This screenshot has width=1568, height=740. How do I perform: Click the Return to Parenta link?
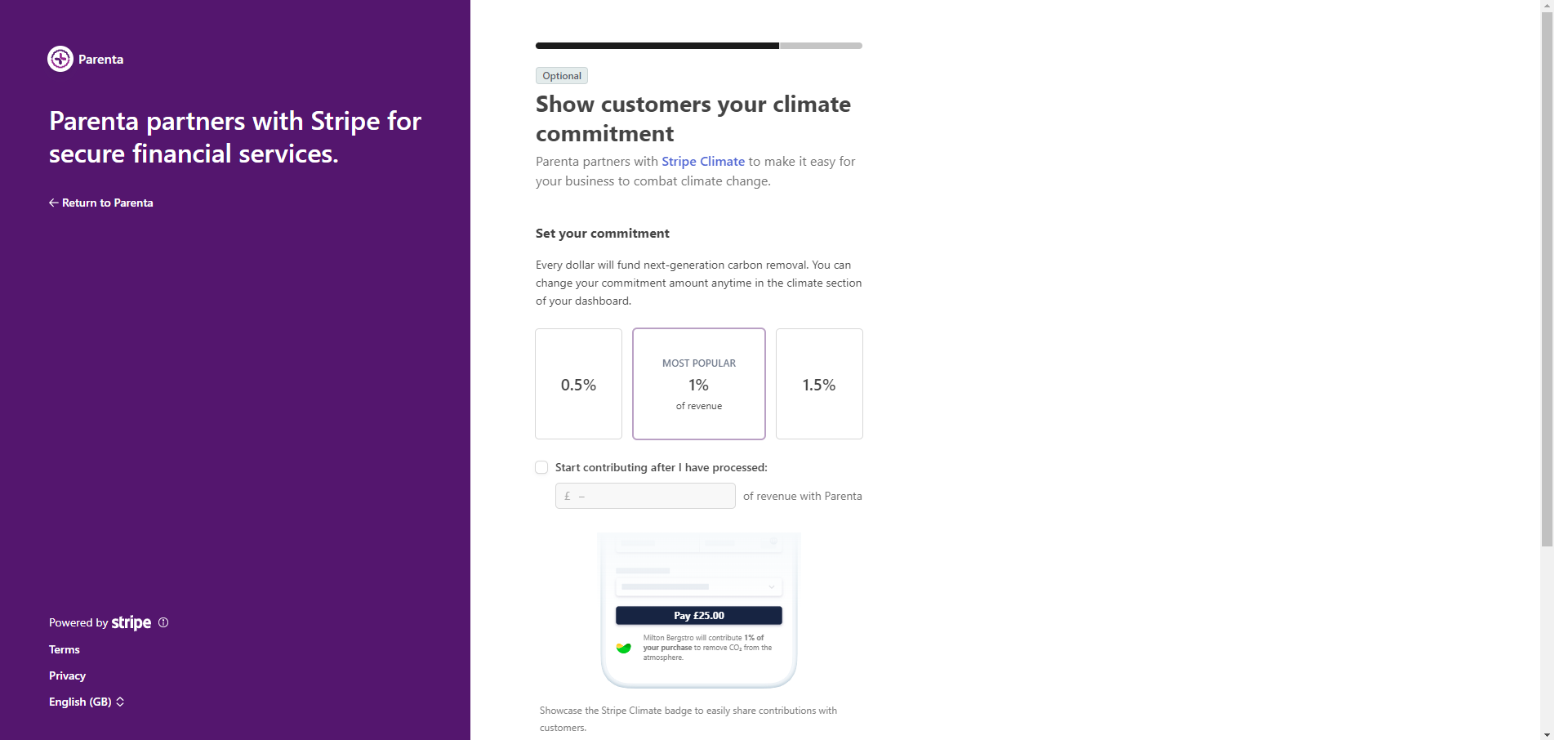(101, 203)
